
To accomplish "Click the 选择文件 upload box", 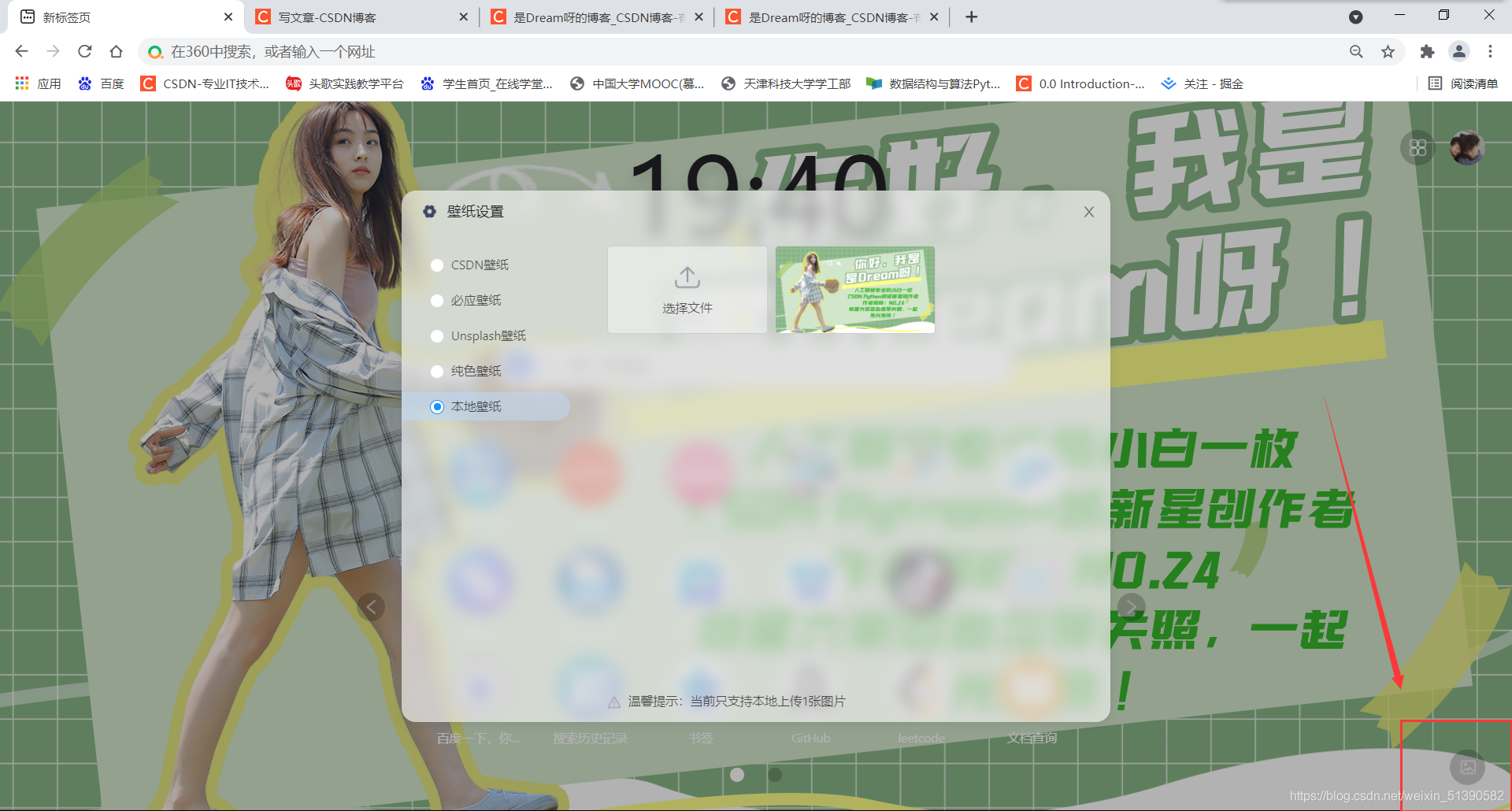I will 687,290.
